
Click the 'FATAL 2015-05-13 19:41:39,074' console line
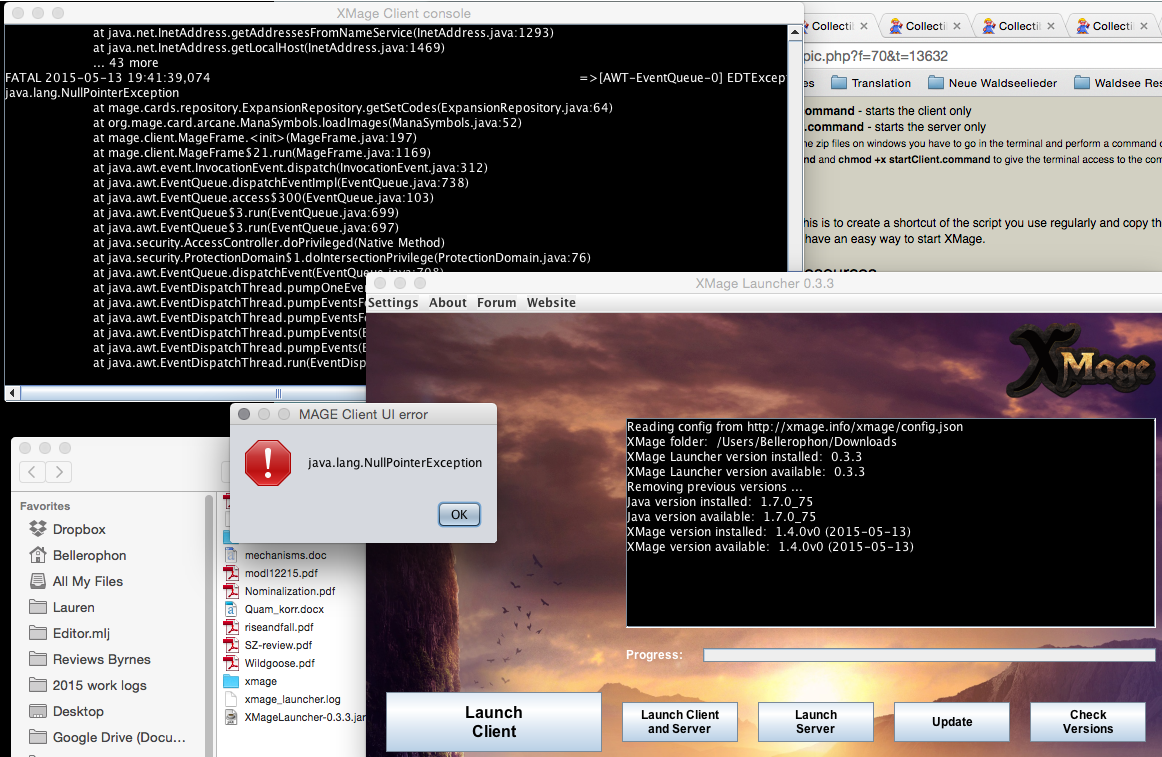pyautogui.click(x=107, y=78)
